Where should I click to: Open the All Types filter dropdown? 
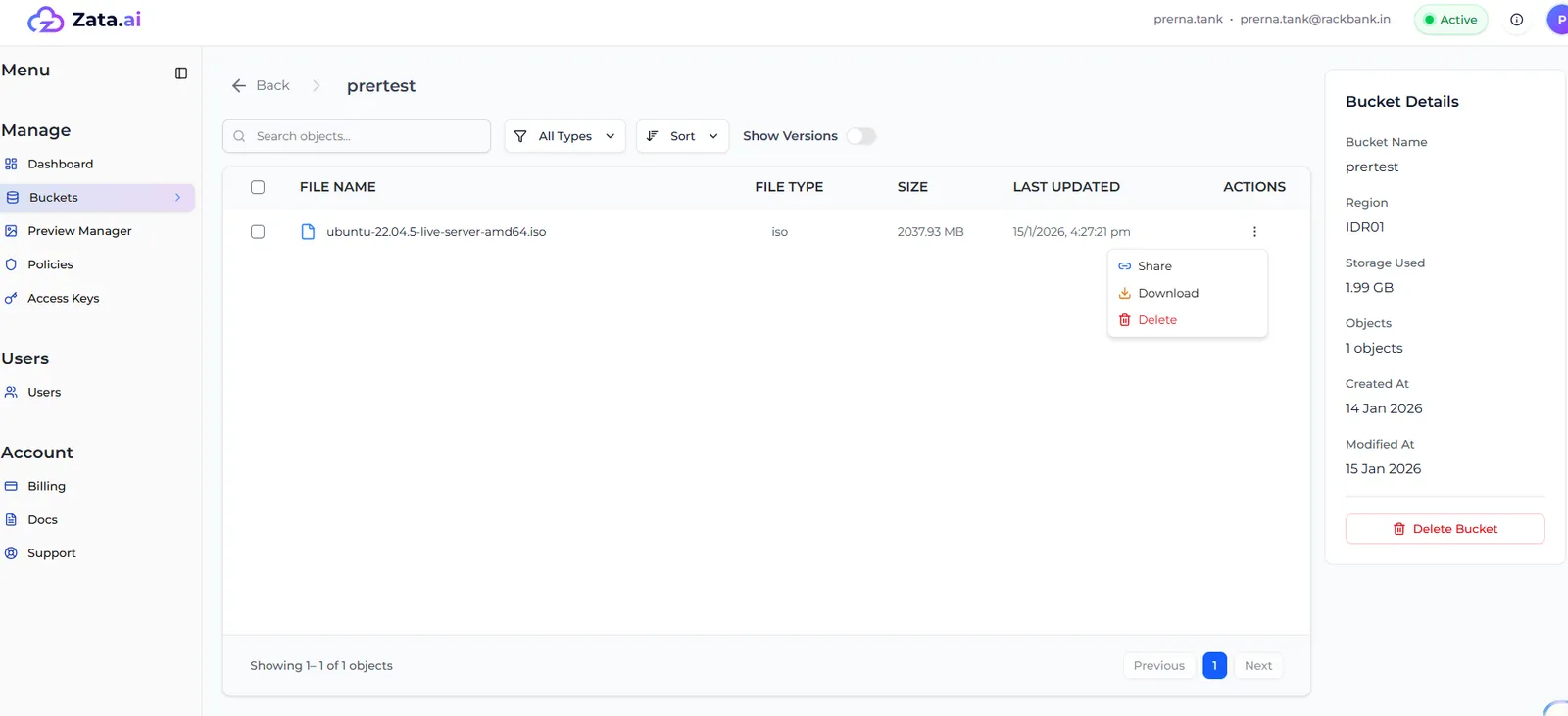[564, 136]
